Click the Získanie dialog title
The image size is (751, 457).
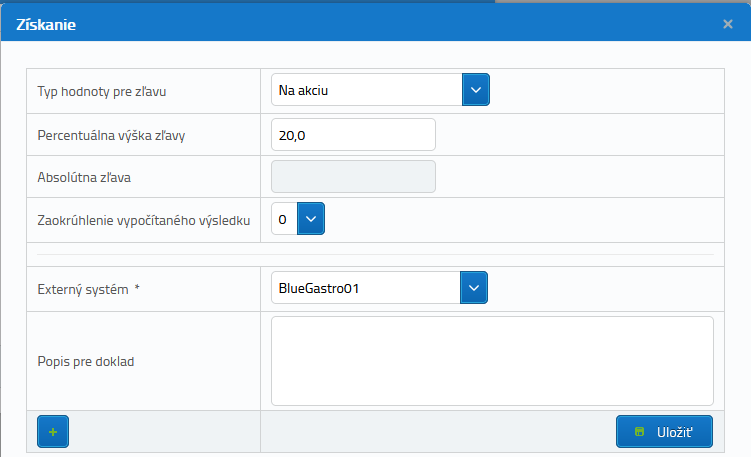tap(47, 24)
